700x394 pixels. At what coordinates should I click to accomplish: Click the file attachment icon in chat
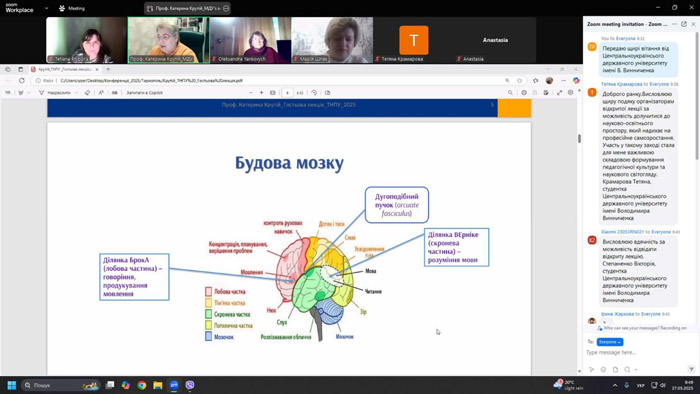615,369
